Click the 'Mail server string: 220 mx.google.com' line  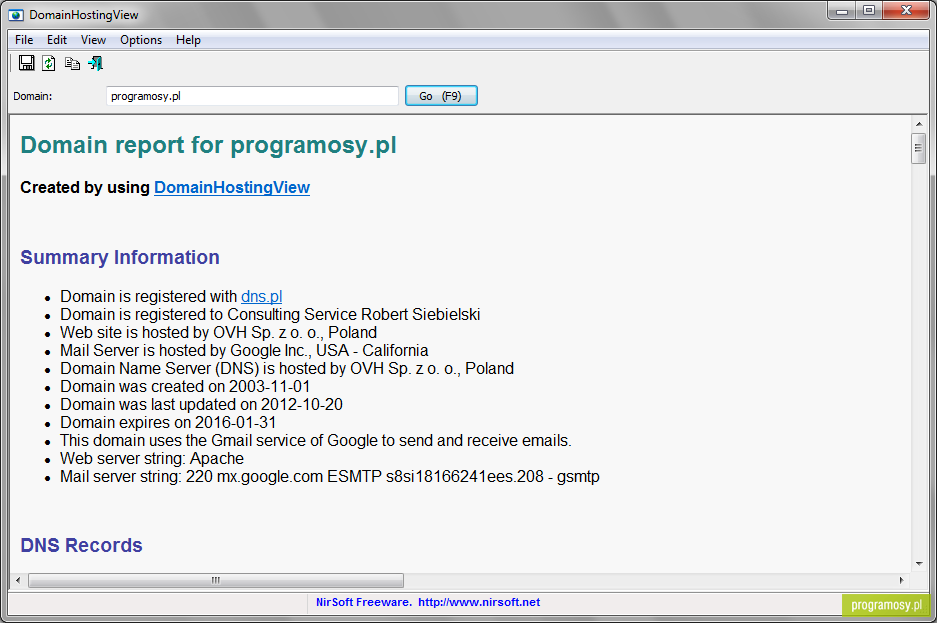tap(330, 476)
